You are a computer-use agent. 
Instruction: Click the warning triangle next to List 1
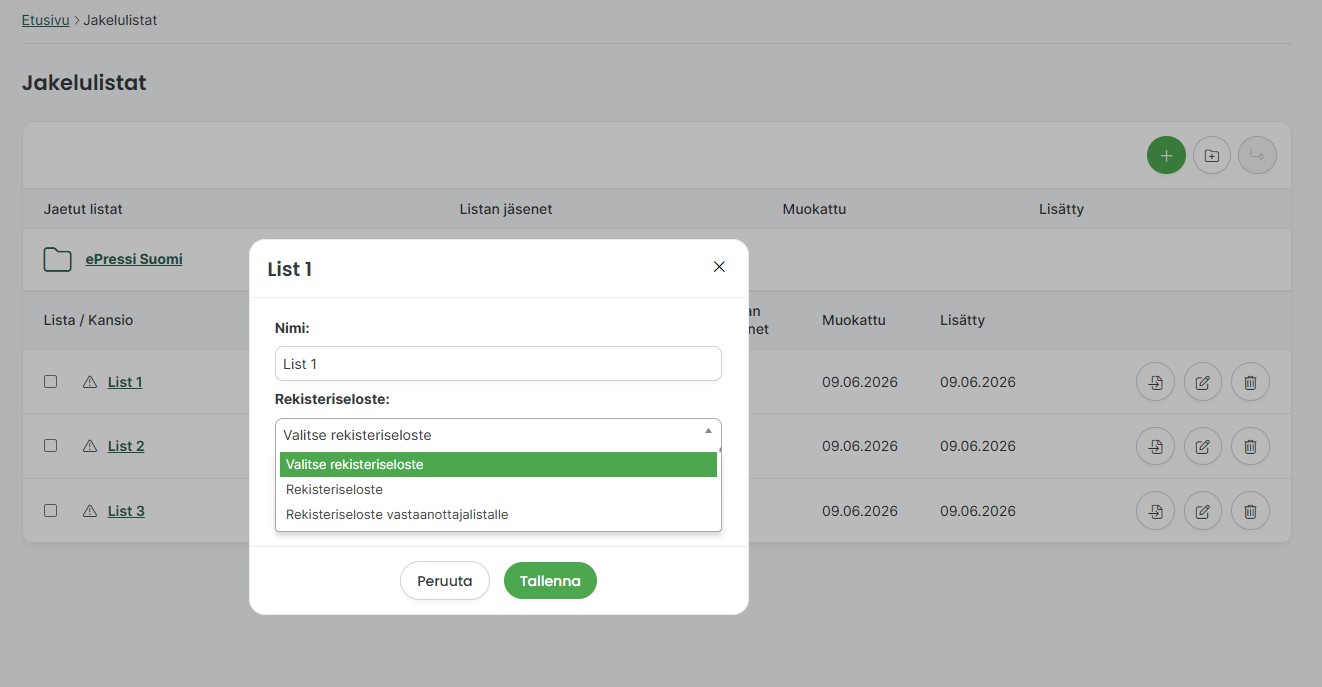click(90, 382)
